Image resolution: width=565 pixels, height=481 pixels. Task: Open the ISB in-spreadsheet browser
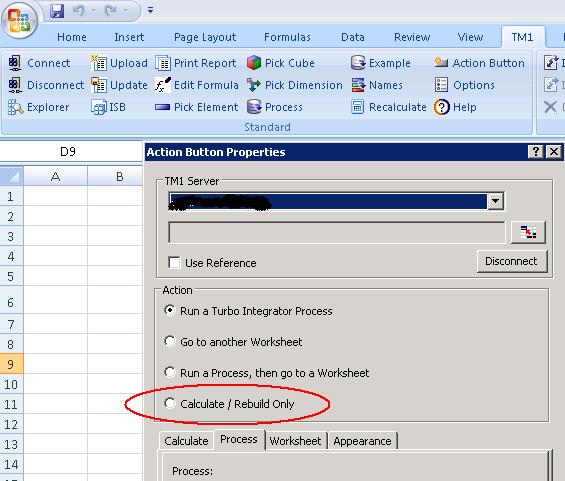click(108, 107)
